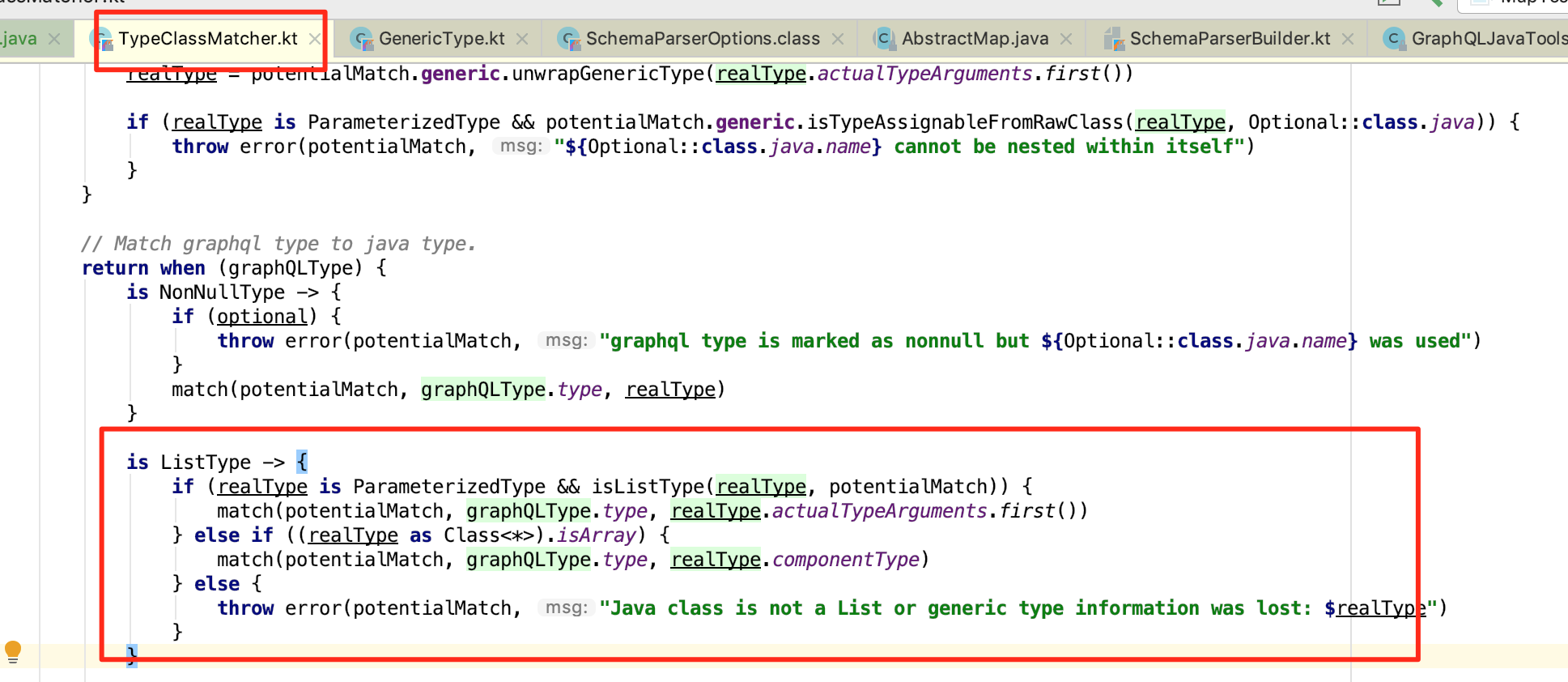Click the class icon on SchemaParserOptions.class tab
This screenshot has height=682, width=1568.
[x=570, y=39]
